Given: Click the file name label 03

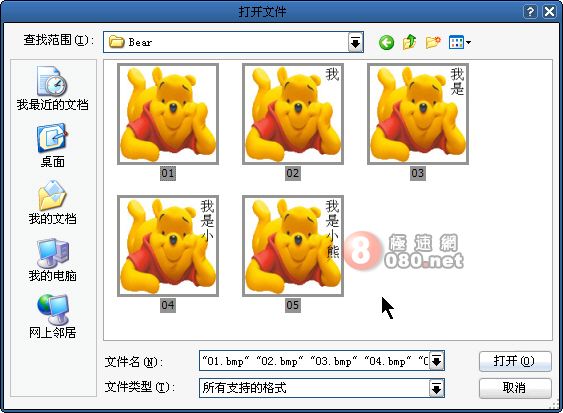Looking at the screenshot, I should click(x=418, y=173).
